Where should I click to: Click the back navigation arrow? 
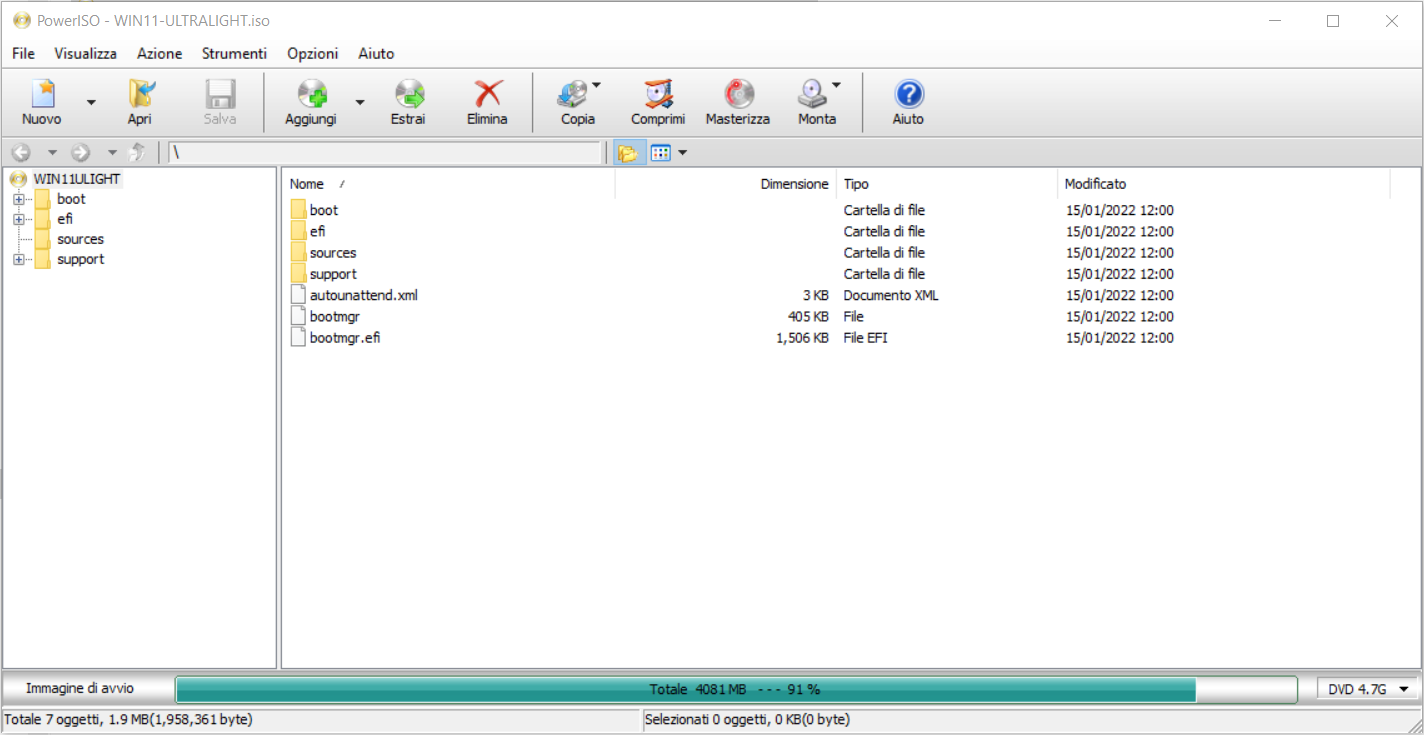pyautogui.click(x=21, y=153)
